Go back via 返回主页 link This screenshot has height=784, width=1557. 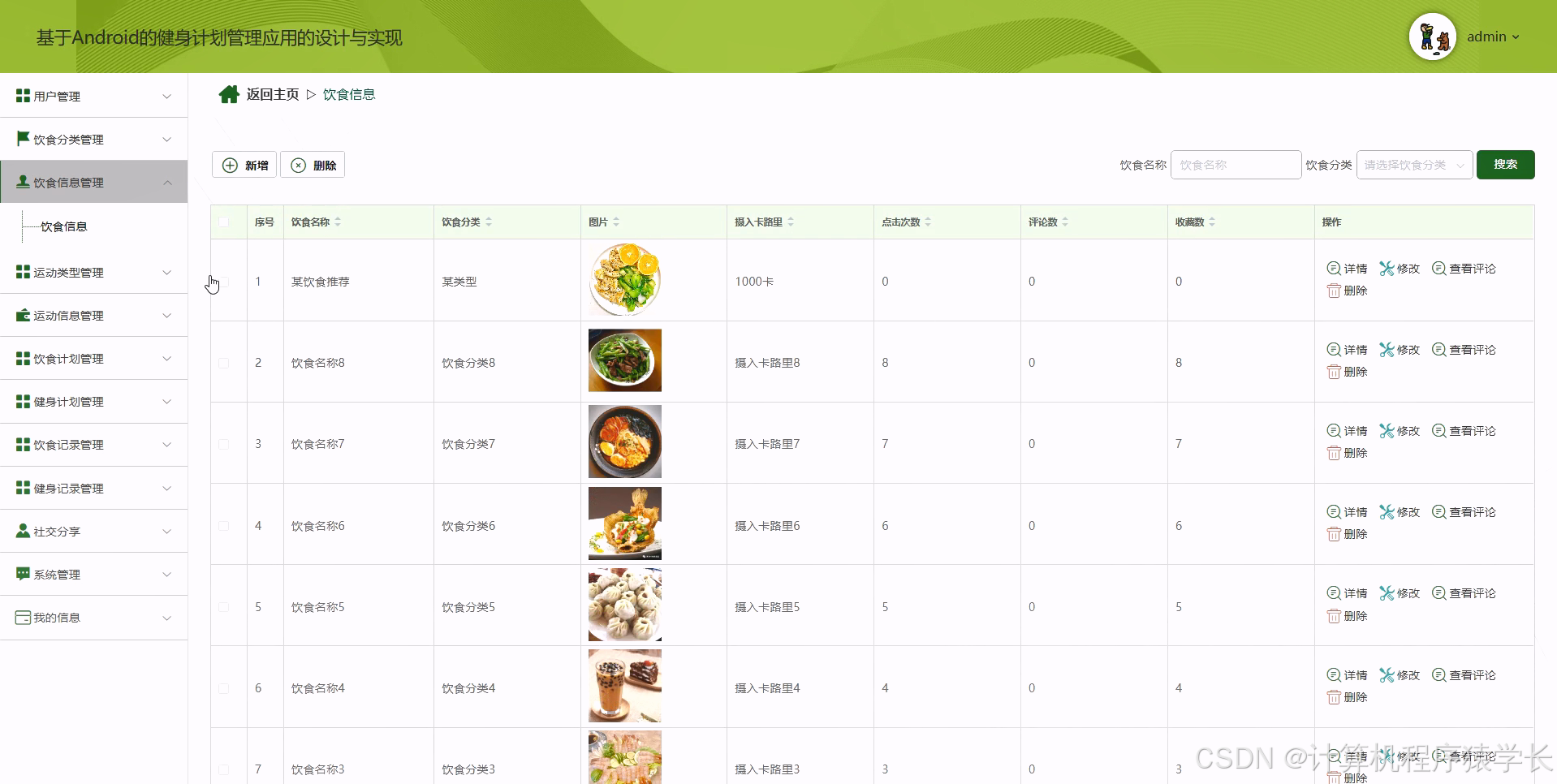273,95
